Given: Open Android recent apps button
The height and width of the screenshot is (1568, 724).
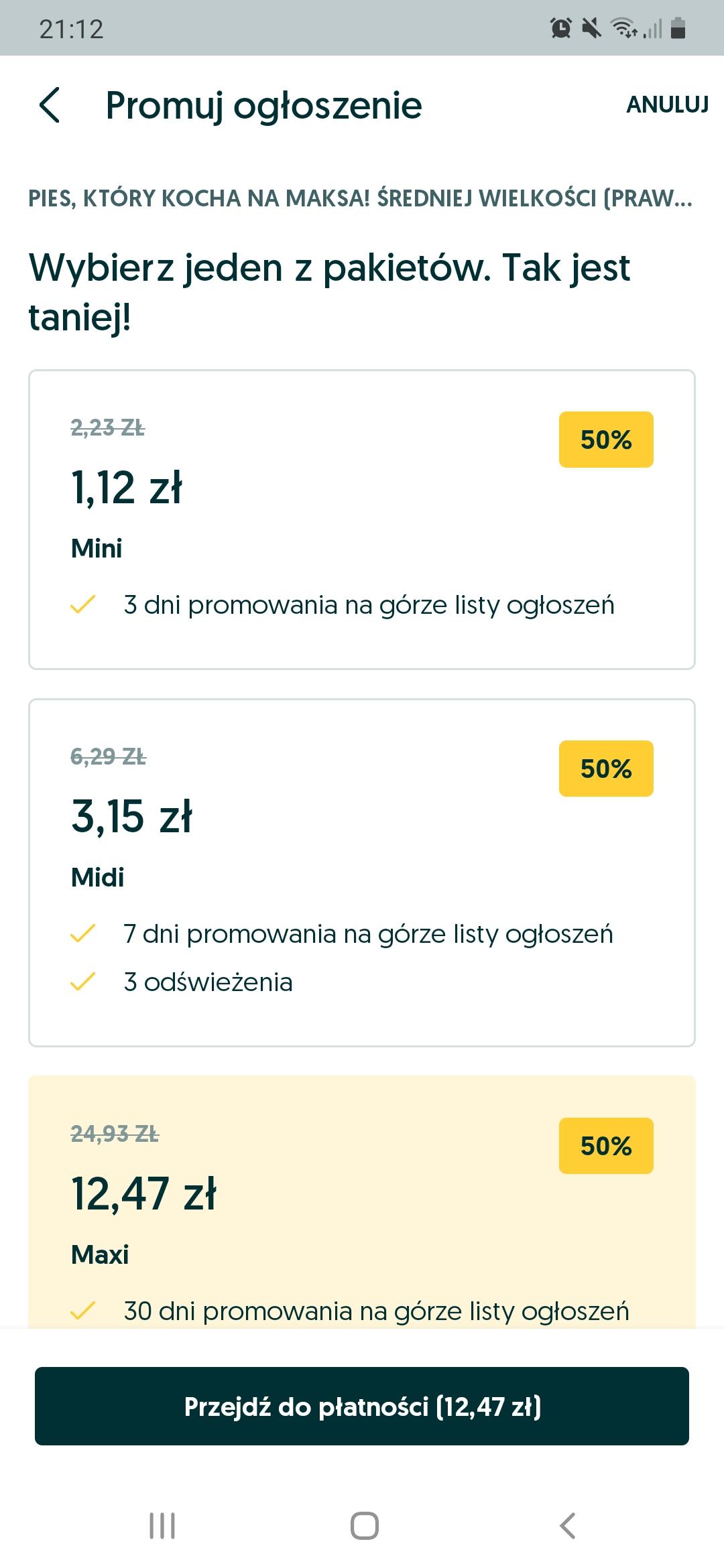Looking at the screenshot, I should click(162, 1526).
